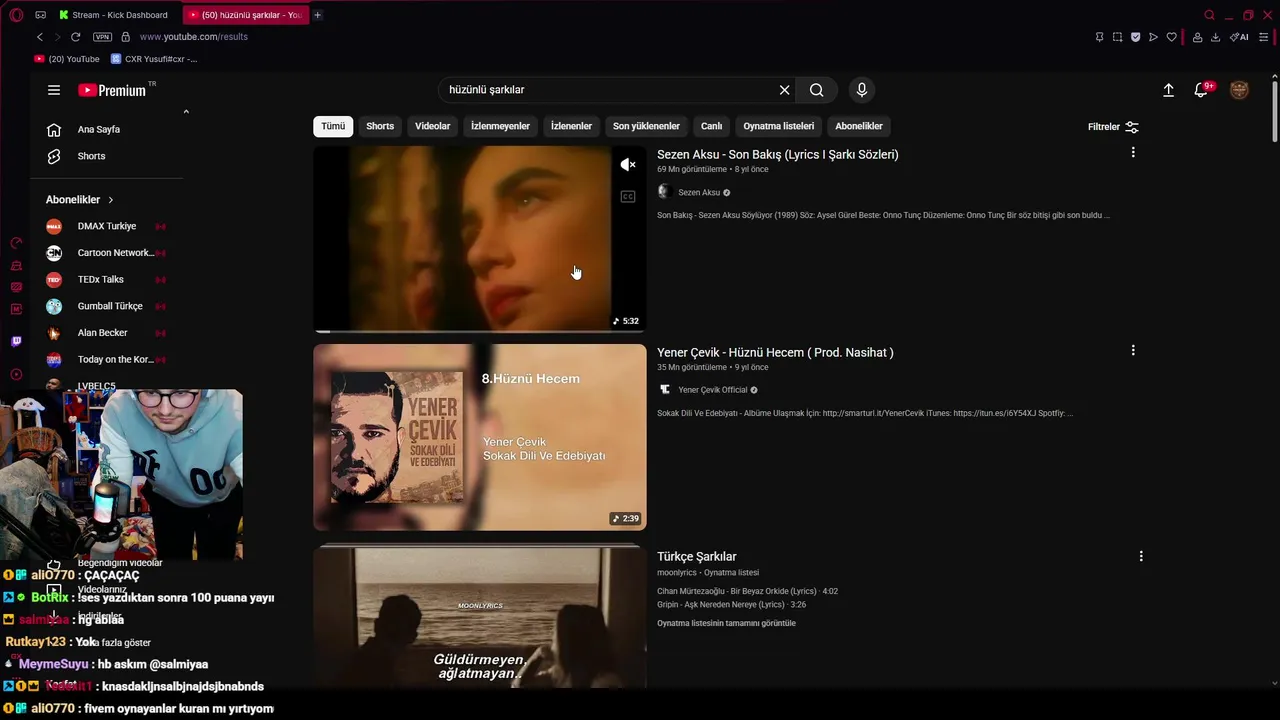Screen dimensions: 1280x720
Task: Open the Filtreler filter panel
Action: coord(1113,127)
